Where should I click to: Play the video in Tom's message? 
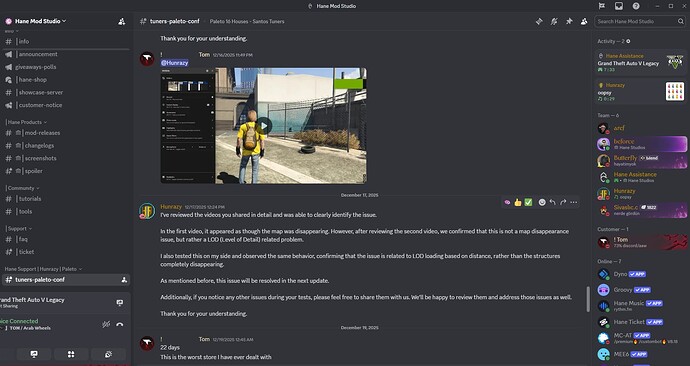point(264,126)
